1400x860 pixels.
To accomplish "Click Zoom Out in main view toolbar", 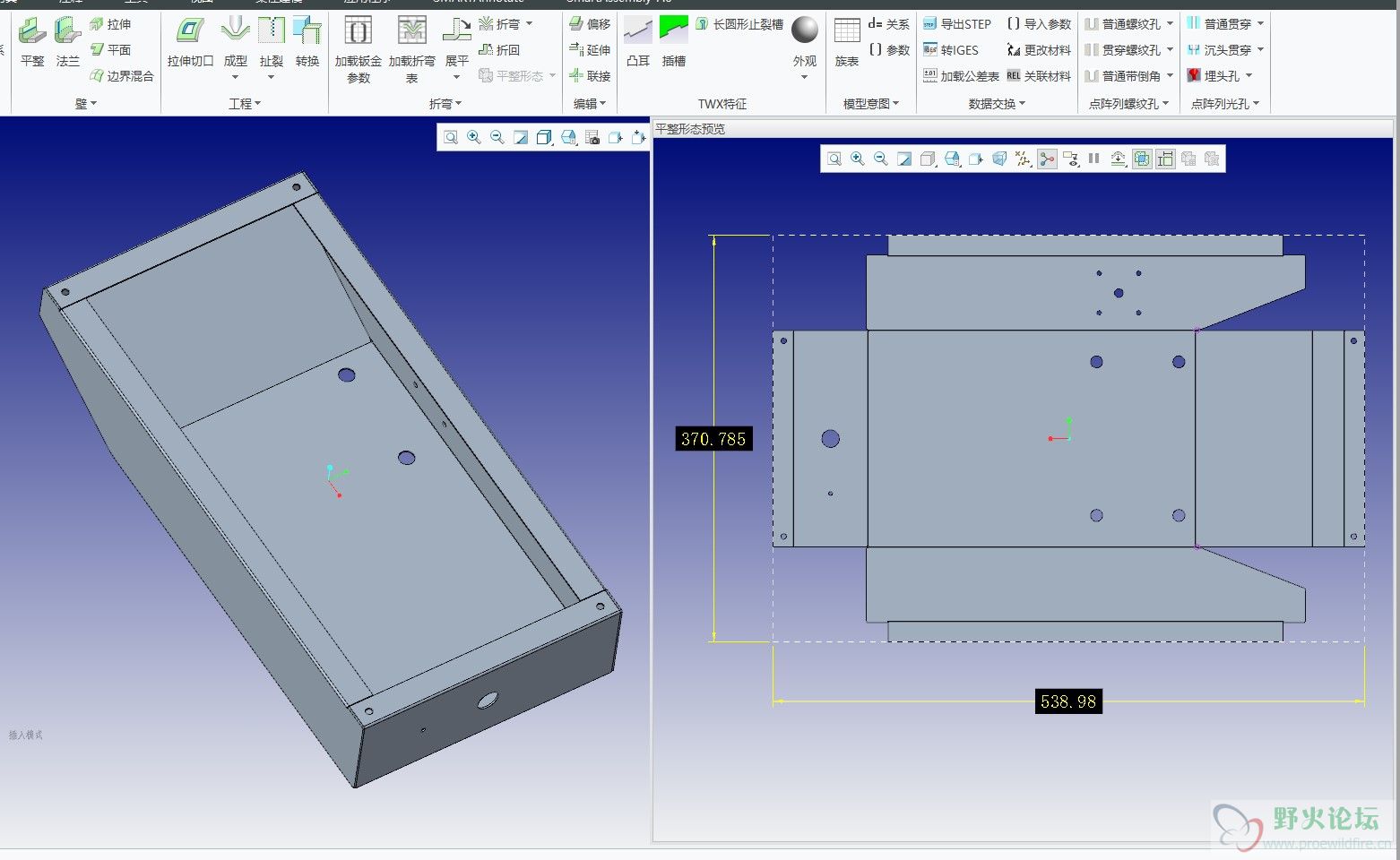I will pos(497,137).
